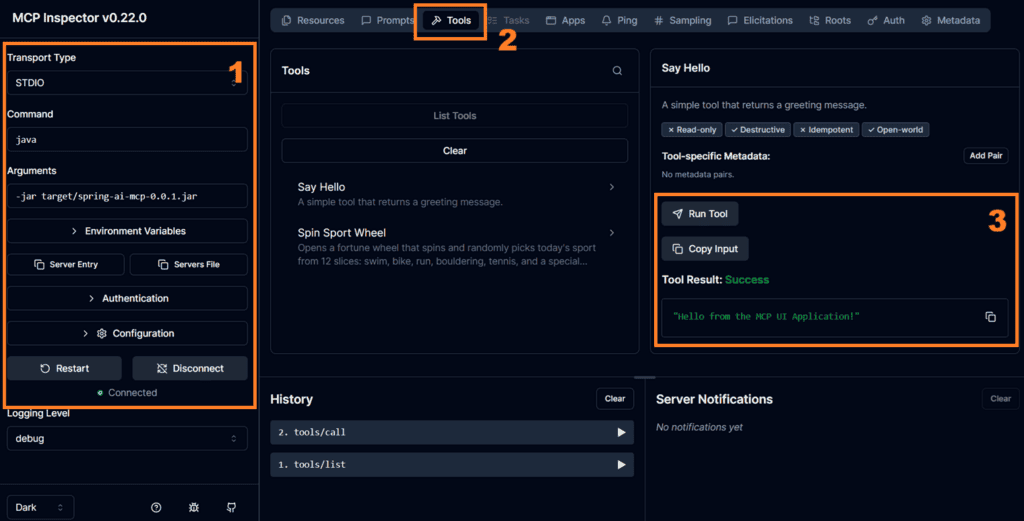Click the Tools tab wrench icon
This screenshot has width=1024, height=521.
[x=436, y=20]
